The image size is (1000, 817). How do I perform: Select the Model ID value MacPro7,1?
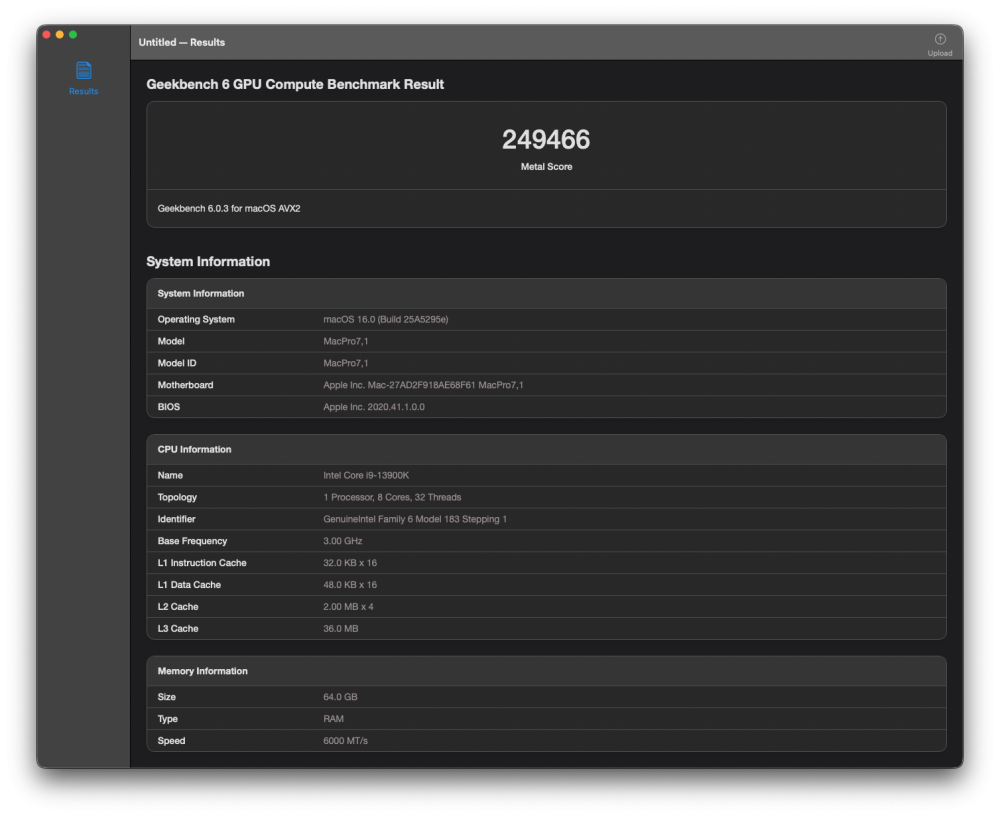click(x=346, y=363)
